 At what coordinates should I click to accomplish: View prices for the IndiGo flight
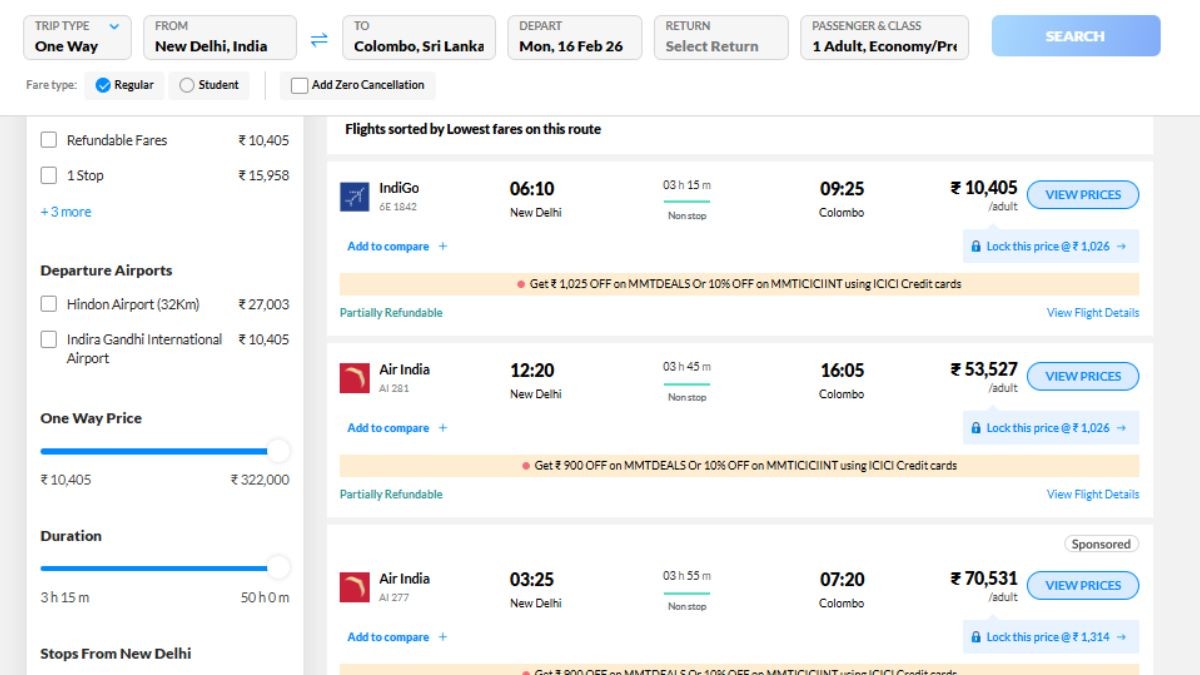point(1082,195)
